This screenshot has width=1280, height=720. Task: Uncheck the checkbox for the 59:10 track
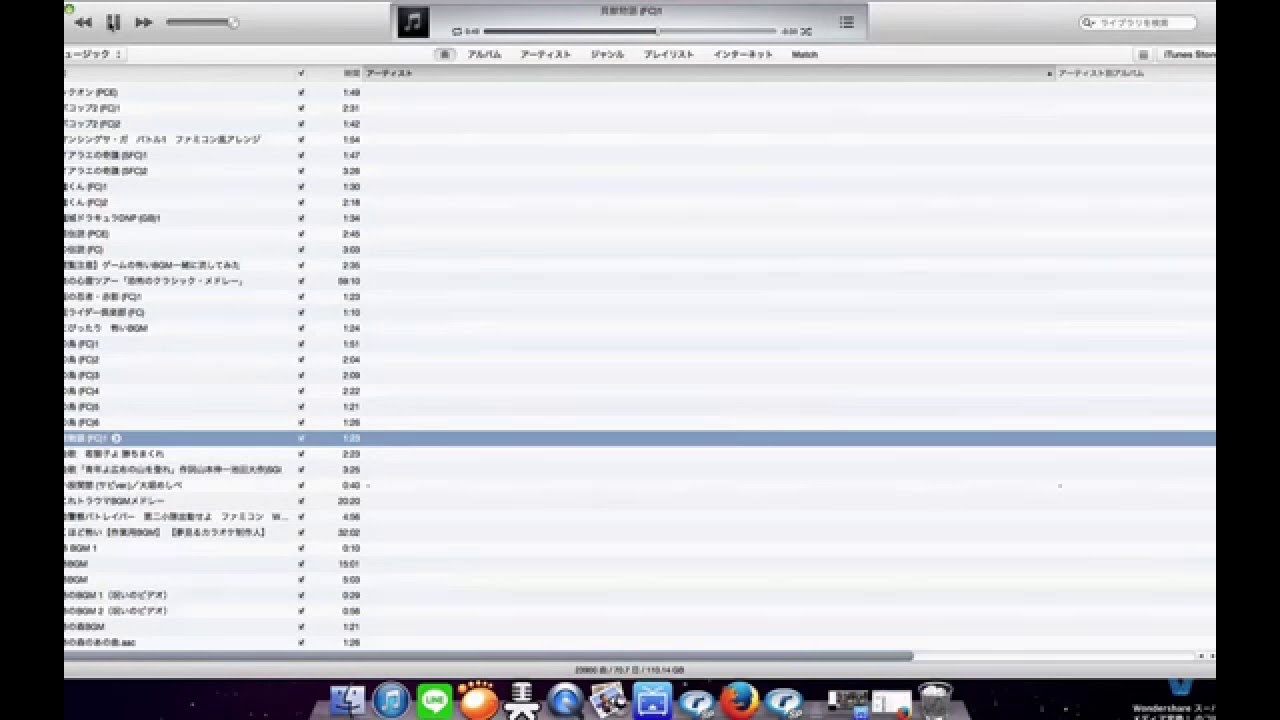click(301, 281)
